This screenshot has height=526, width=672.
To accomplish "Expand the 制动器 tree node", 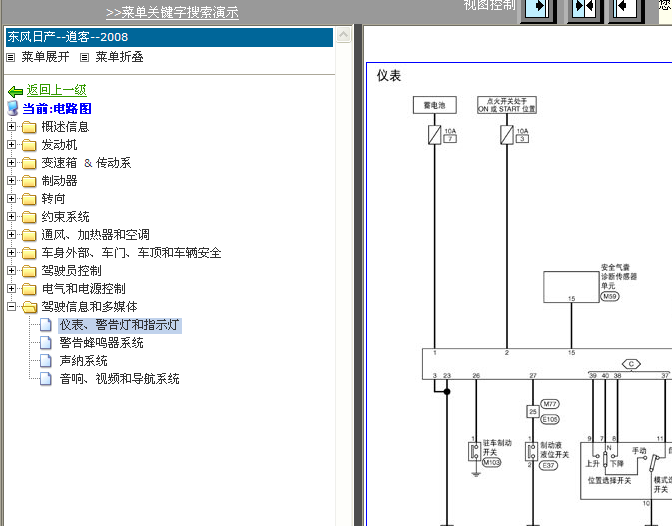I will click(12, 181).
